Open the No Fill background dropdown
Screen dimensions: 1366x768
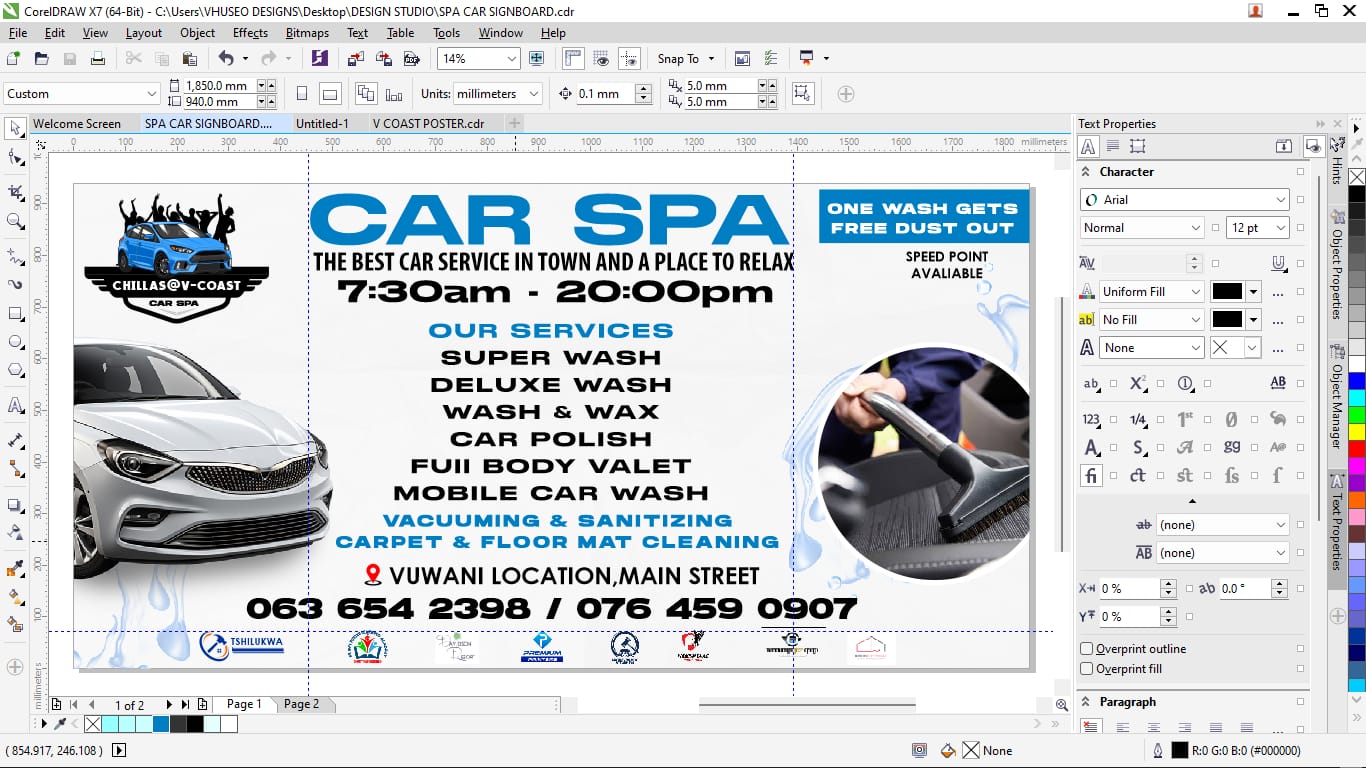[x=1195, y=320]
